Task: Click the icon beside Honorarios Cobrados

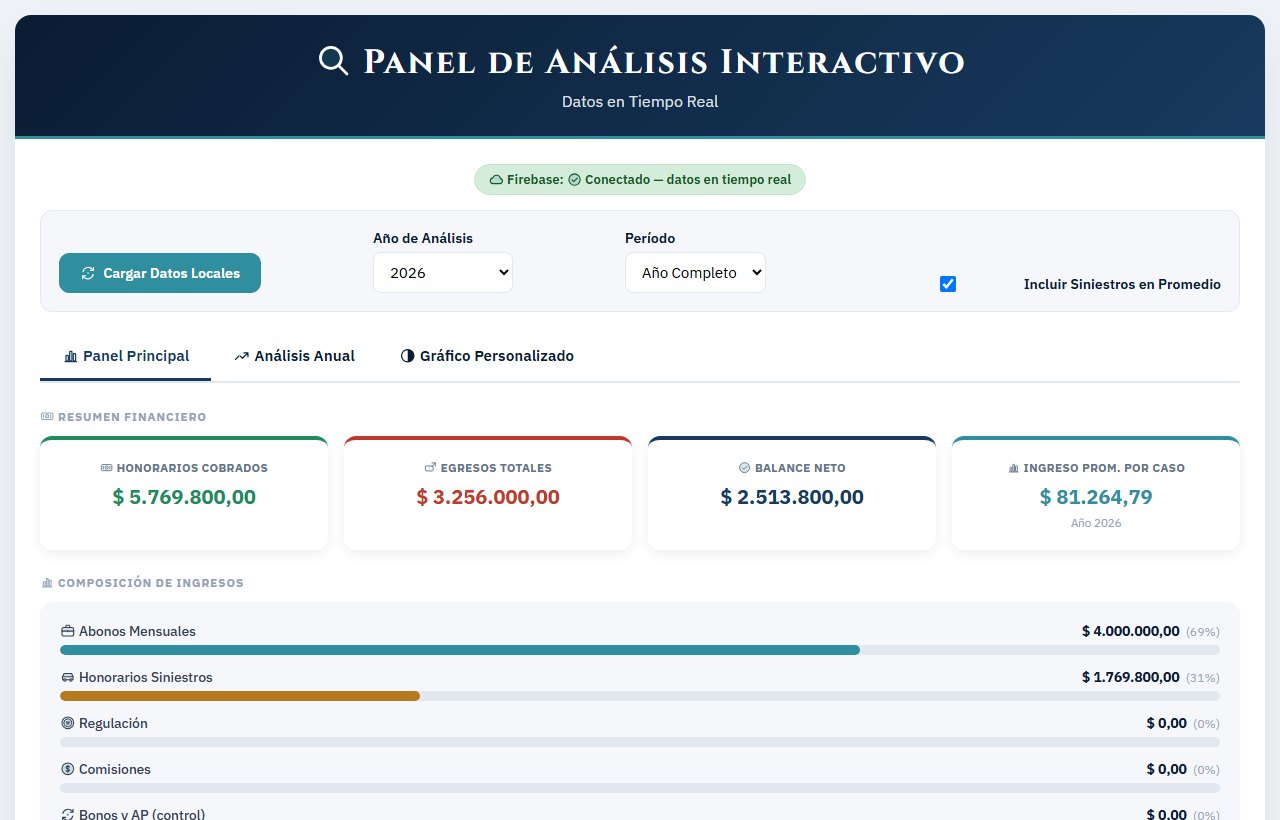Action: [x=106, y=468]
